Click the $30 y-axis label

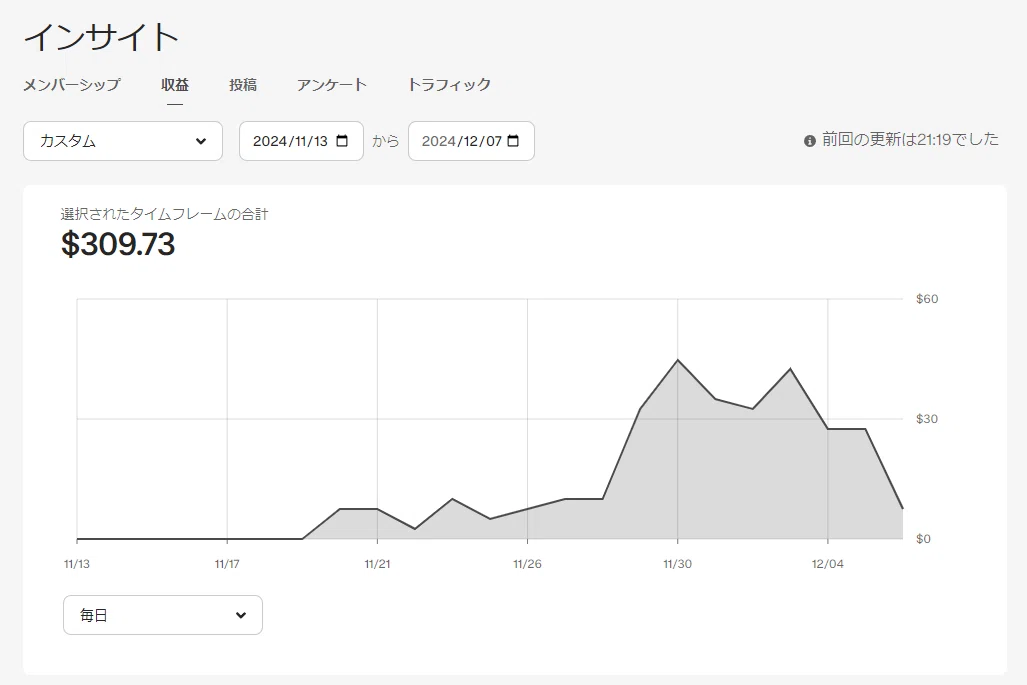tap(927, 419)
